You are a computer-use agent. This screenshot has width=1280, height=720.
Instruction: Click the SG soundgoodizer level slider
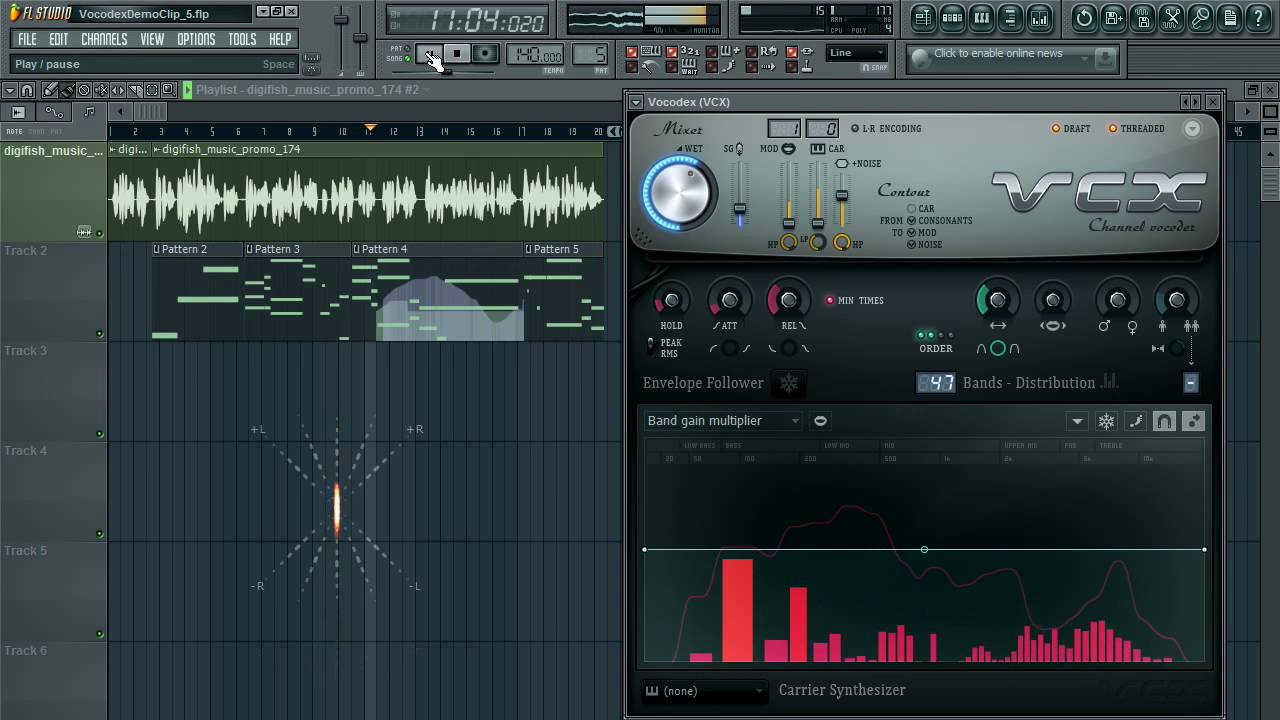[740, 195]
